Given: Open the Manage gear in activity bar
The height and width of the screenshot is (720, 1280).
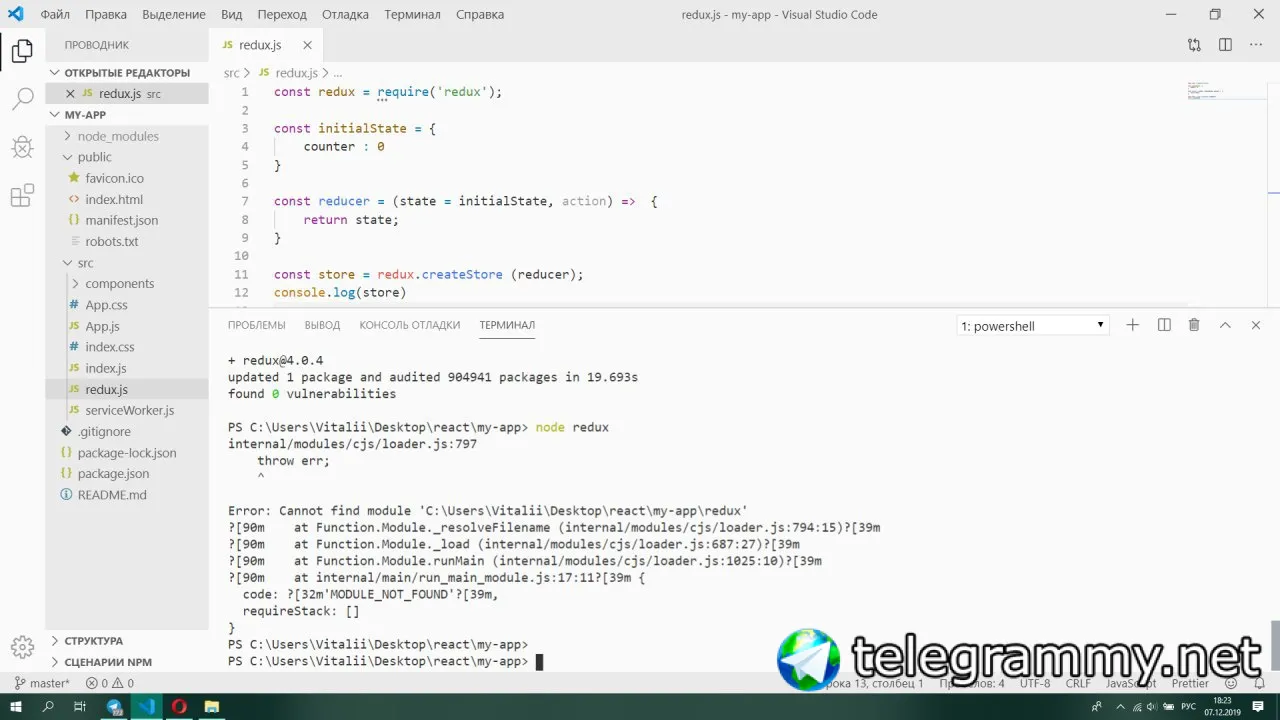Looking at the screenshot, I should (x=22, y=646).
